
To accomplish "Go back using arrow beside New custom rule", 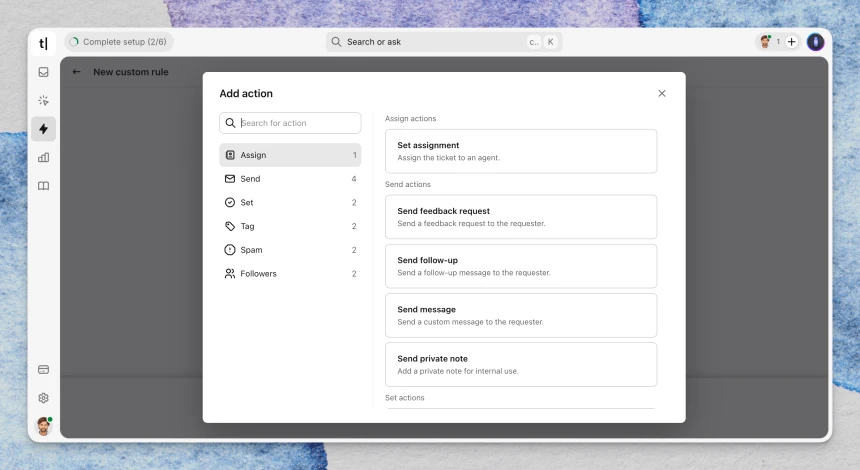I will [x=76, y=72].
